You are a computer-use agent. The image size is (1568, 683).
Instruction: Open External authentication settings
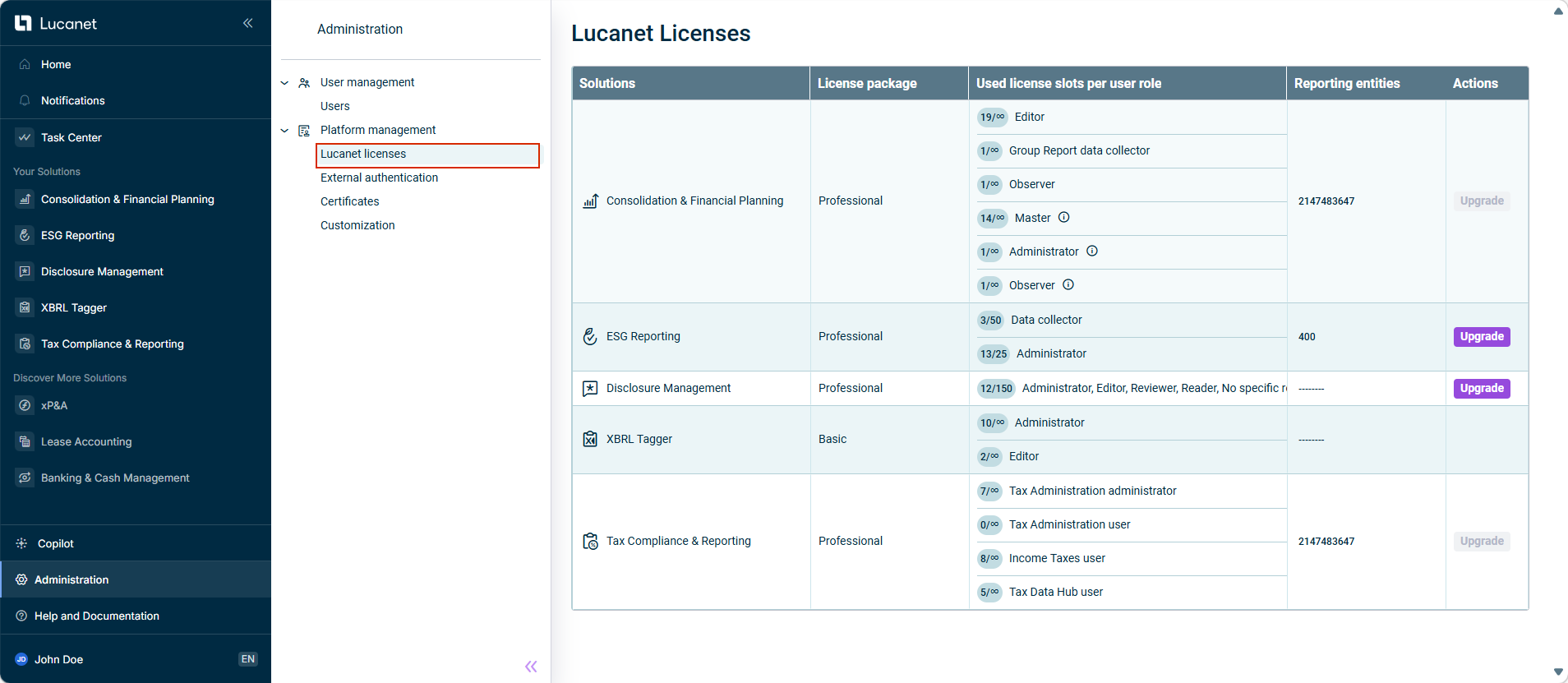(379, 178)
